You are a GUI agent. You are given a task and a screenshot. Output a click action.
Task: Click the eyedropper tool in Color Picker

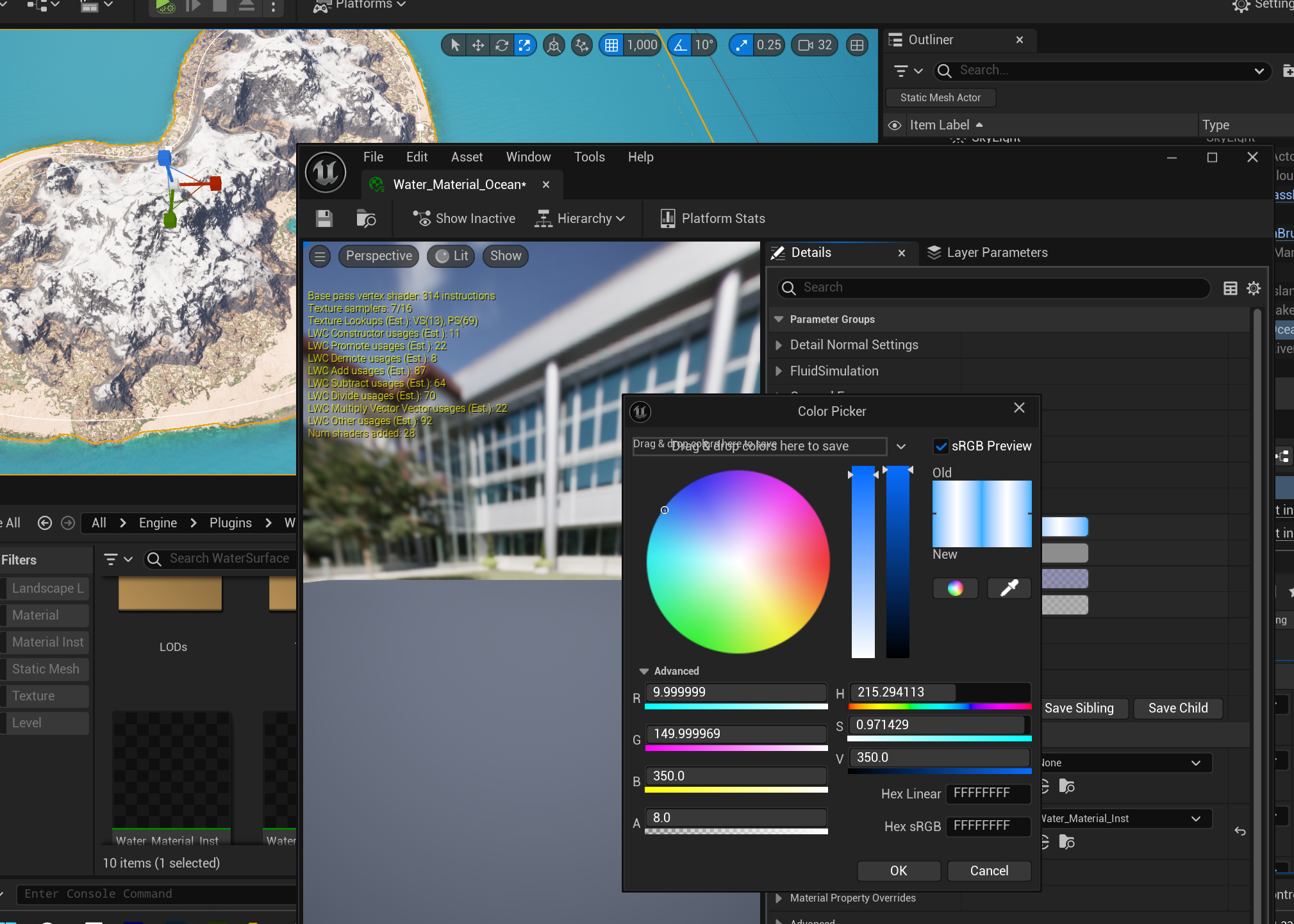tap(1009, 588)
